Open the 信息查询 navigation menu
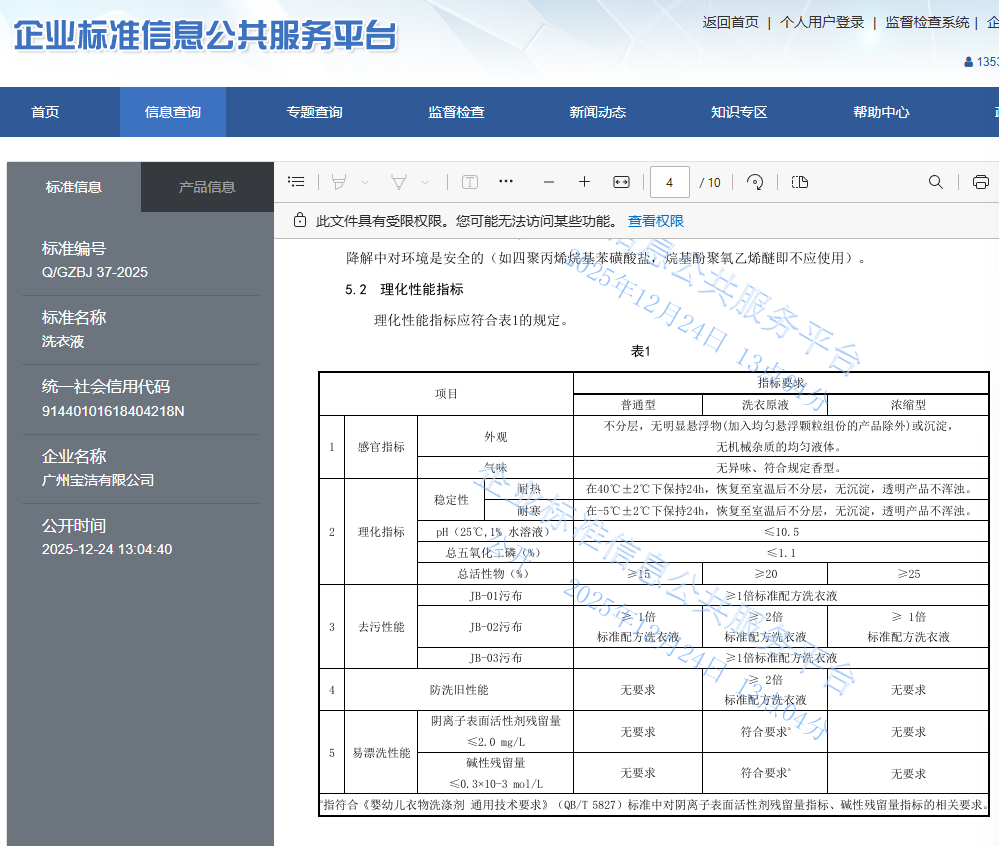Viewport: 999px width, 846px height. click(172, 112)
